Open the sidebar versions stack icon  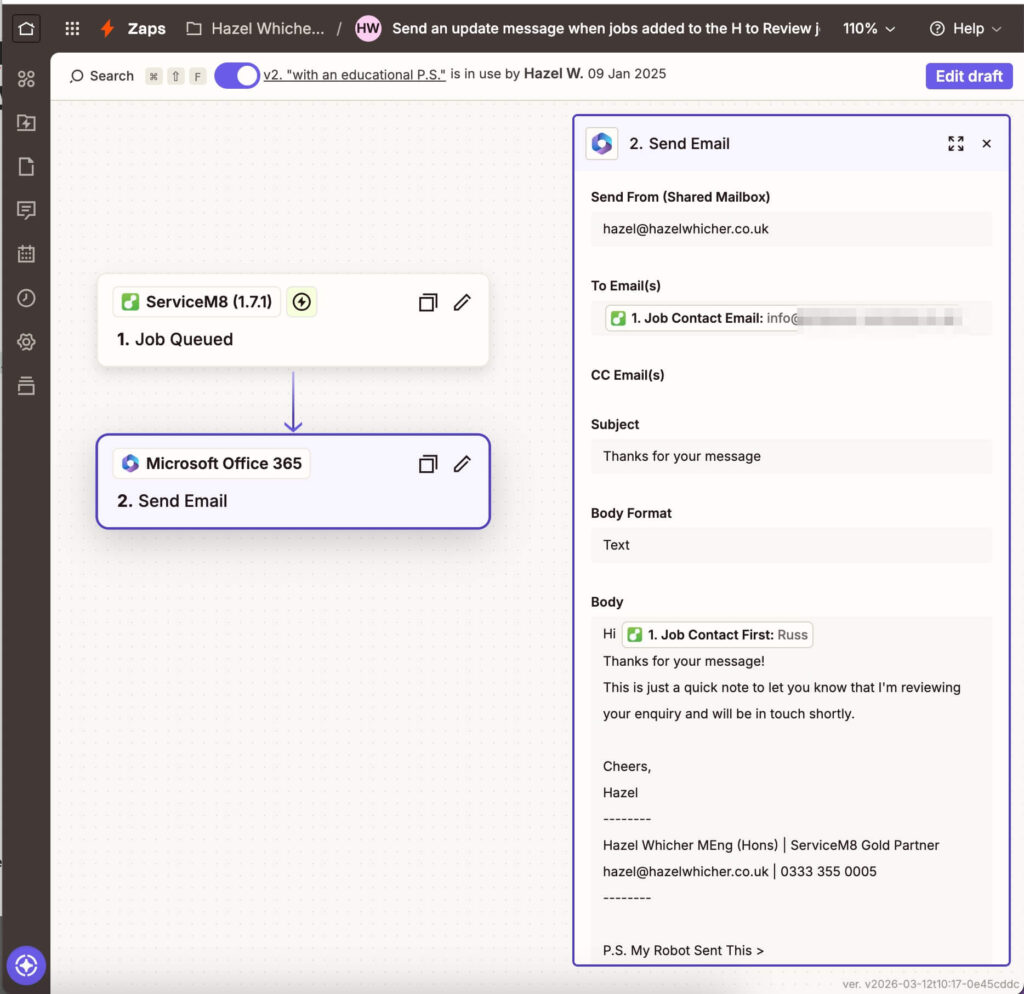26,385
